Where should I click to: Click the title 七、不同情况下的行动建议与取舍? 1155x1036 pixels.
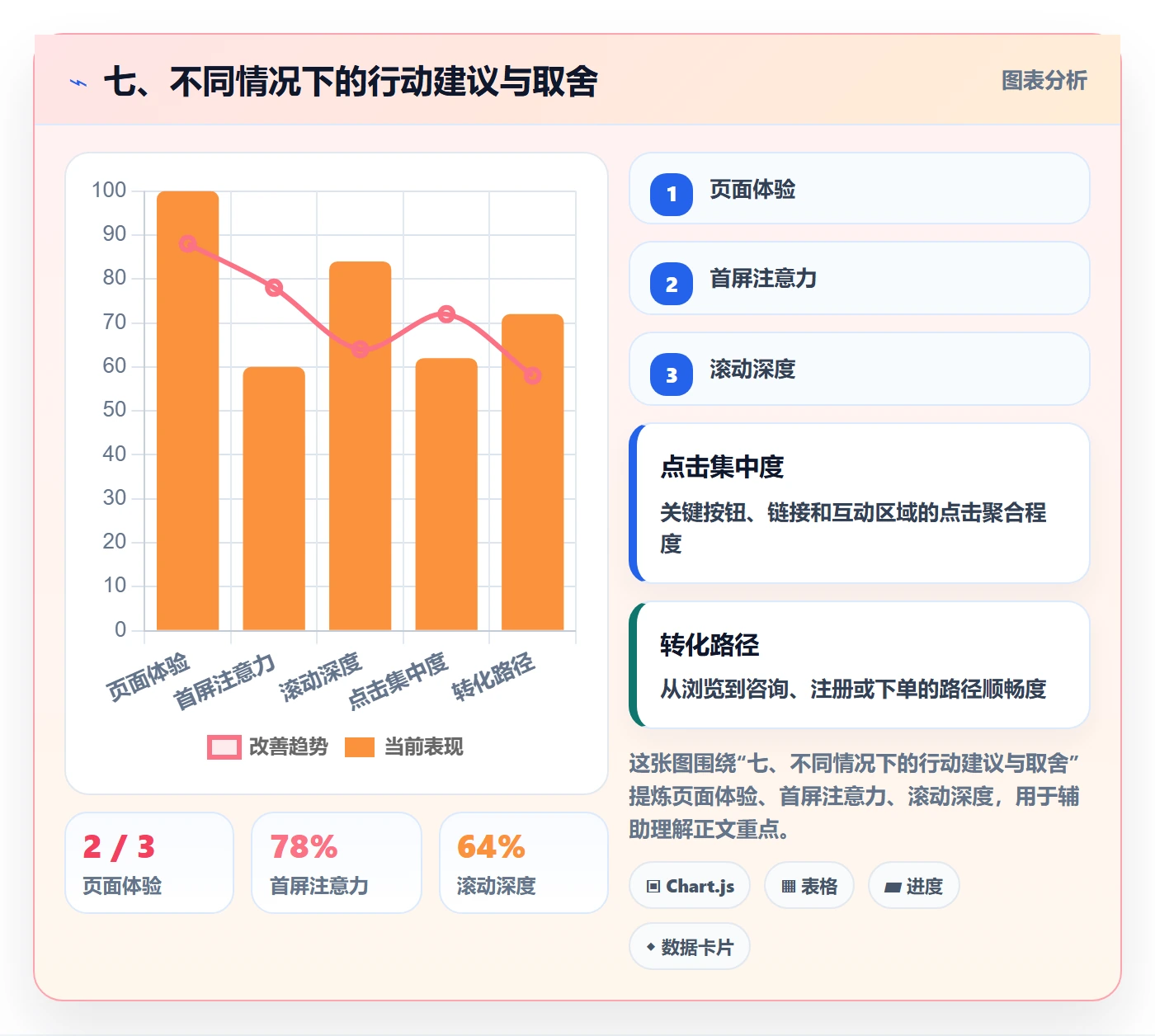[351, 82]
